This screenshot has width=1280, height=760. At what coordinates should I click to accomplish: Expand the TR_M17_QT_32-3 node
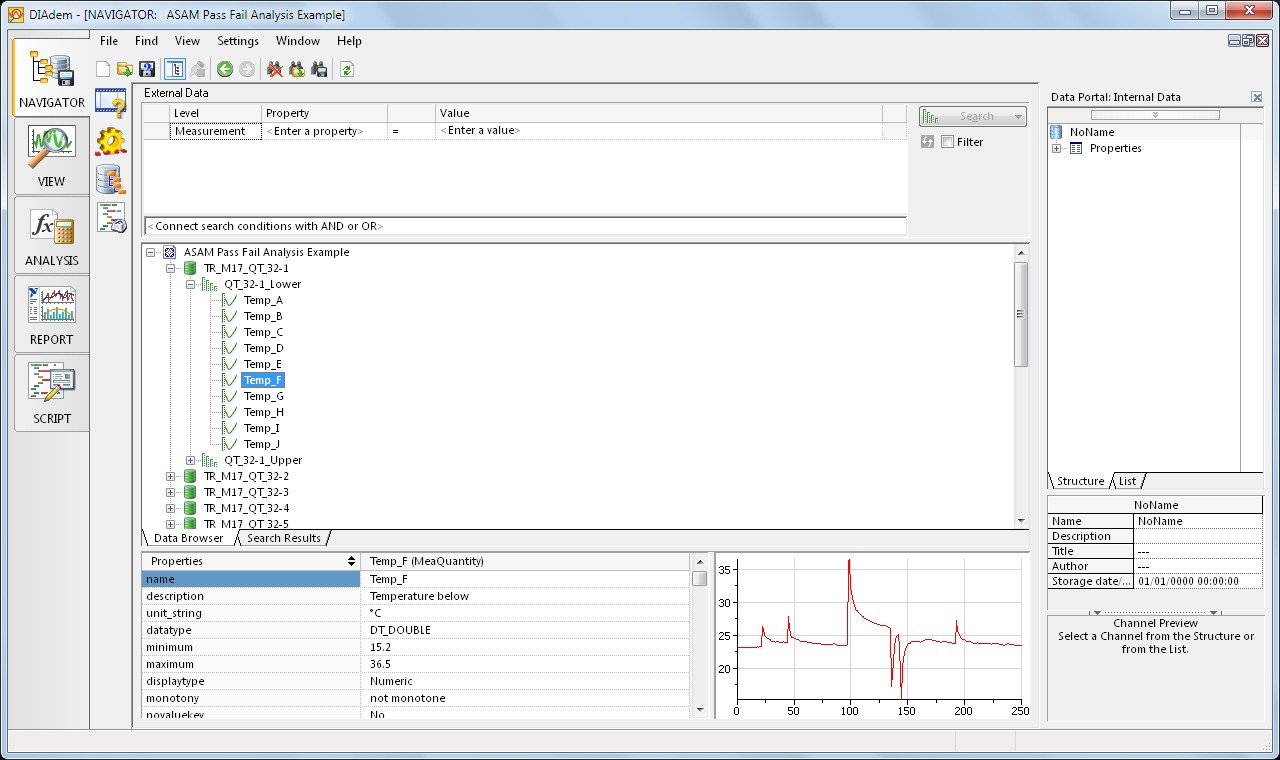coord(170,492)
